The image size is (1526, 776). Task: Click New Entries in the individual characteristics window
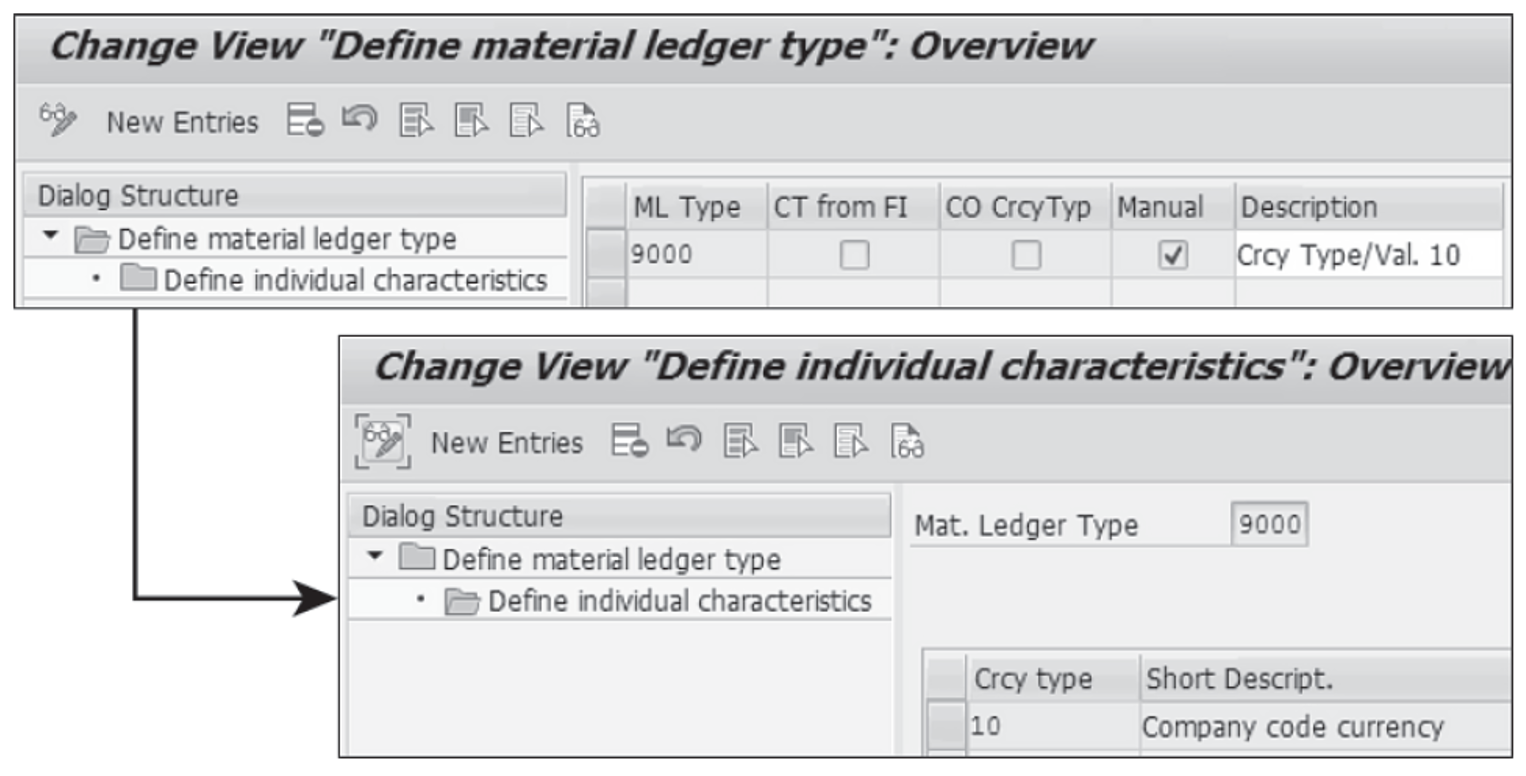[505, 443]
